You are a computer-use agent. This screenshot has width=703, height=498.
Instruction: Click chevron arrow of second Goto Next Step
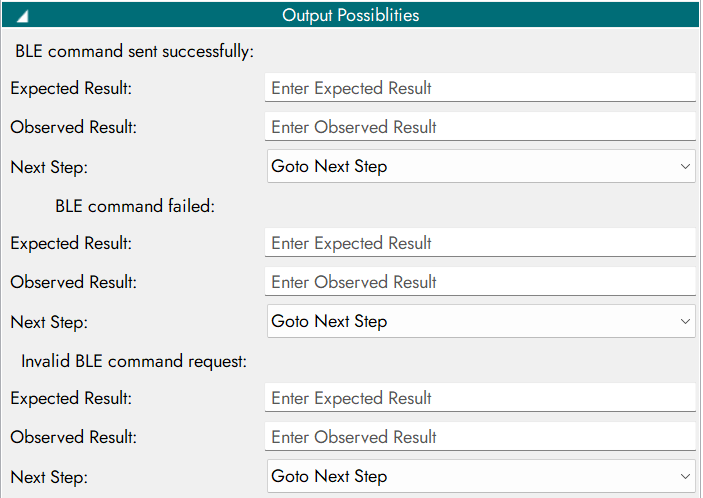[685, 321]
